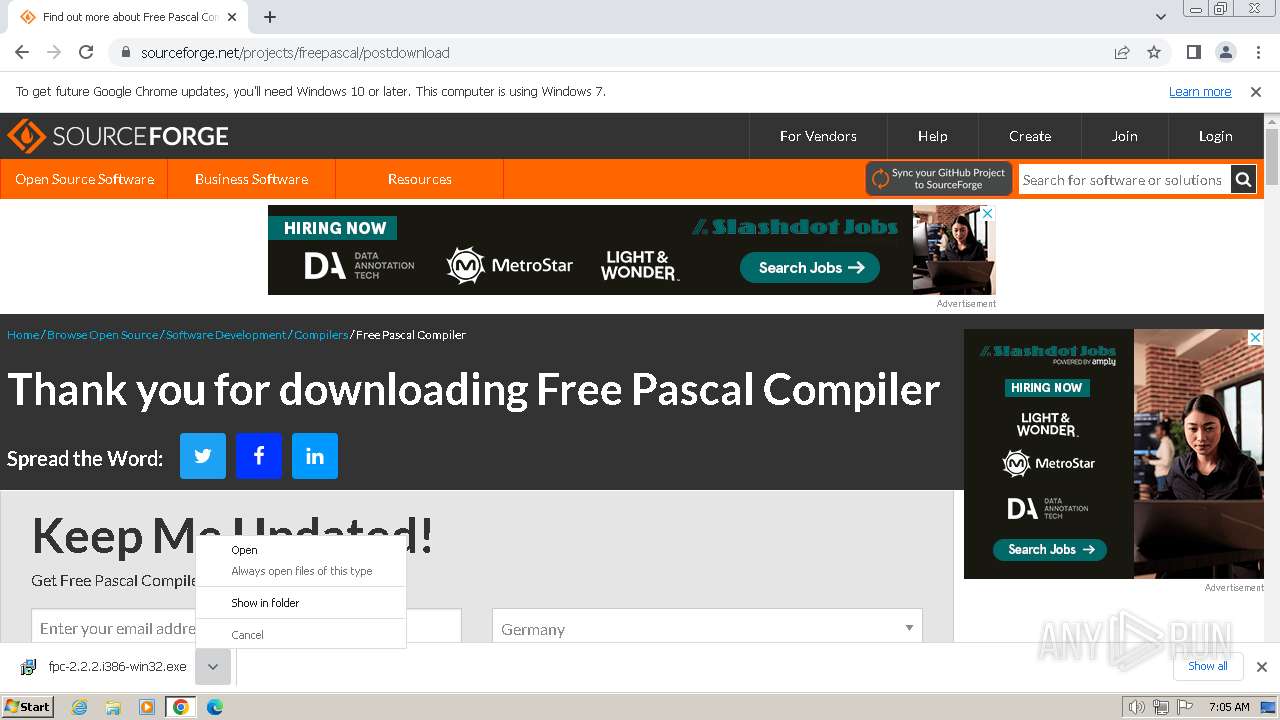Click the Windows Start button
The height and width of the screenshot is (720, 1280).
pyautogui.click(x=28, y=706)
